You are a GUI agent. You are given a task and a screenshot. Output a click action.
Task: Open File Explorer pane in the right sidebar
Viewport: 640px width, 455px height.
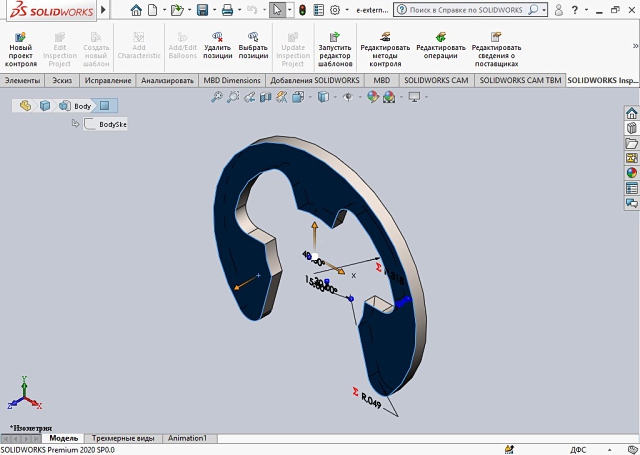631,143
